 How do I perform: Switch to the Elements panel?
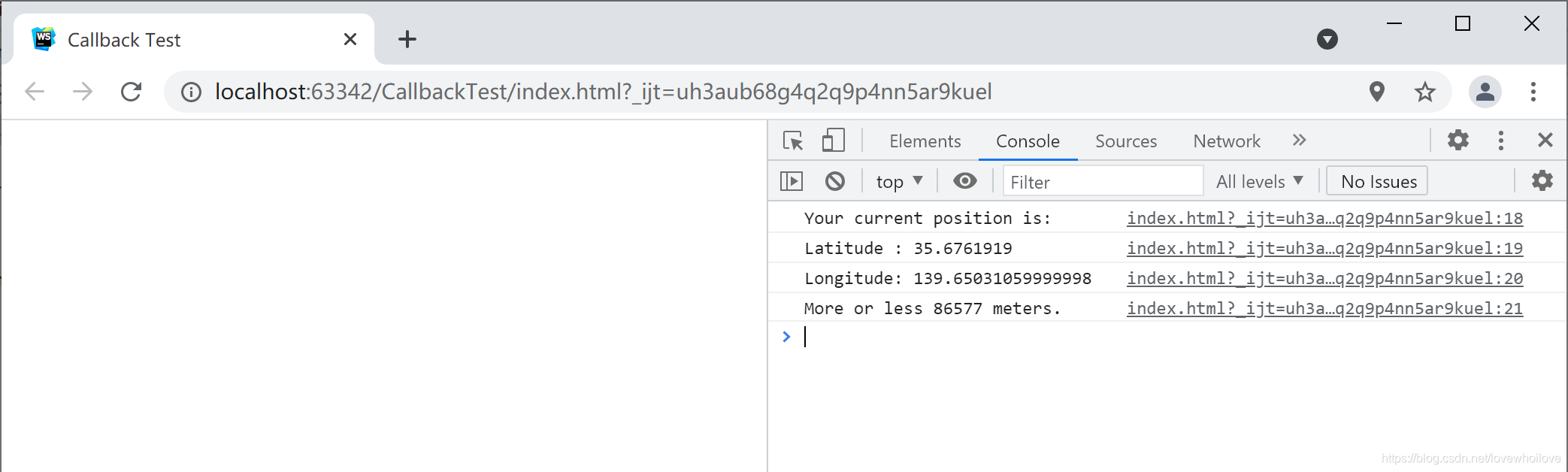click(x=925, y=141)
